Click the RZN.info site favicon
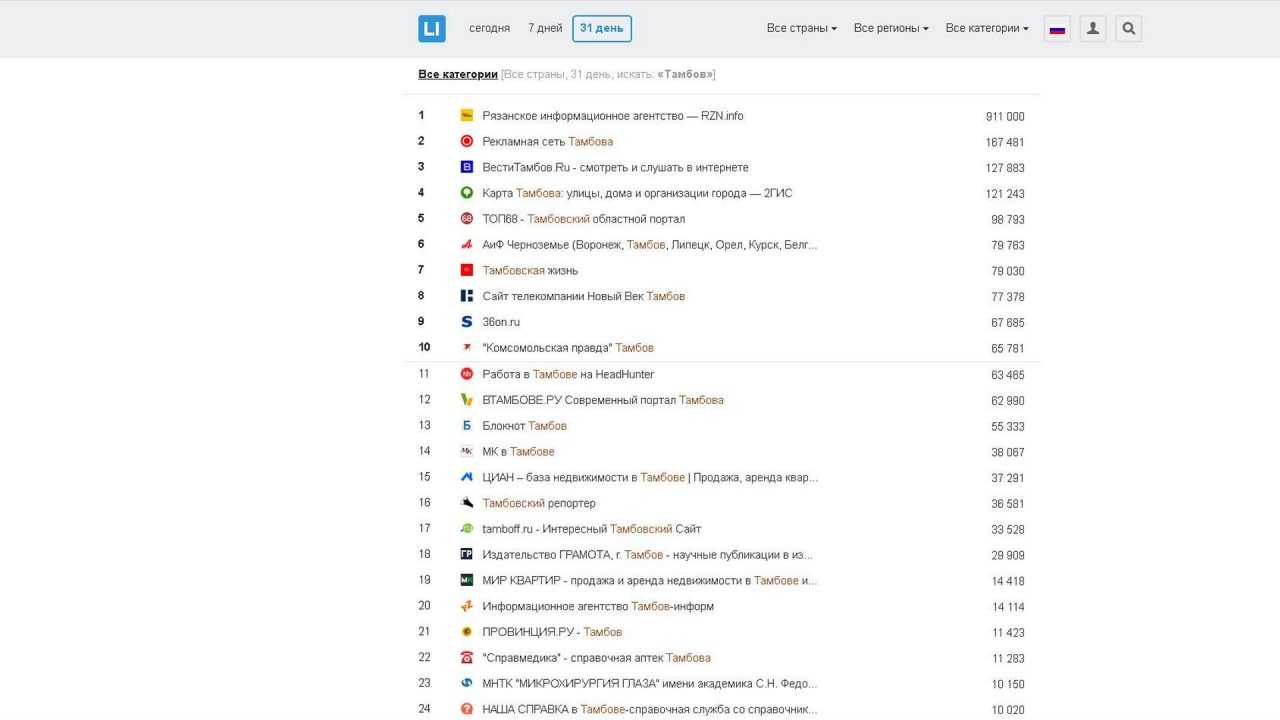This screenshot has height=720, width=1280. coord(466,116)
